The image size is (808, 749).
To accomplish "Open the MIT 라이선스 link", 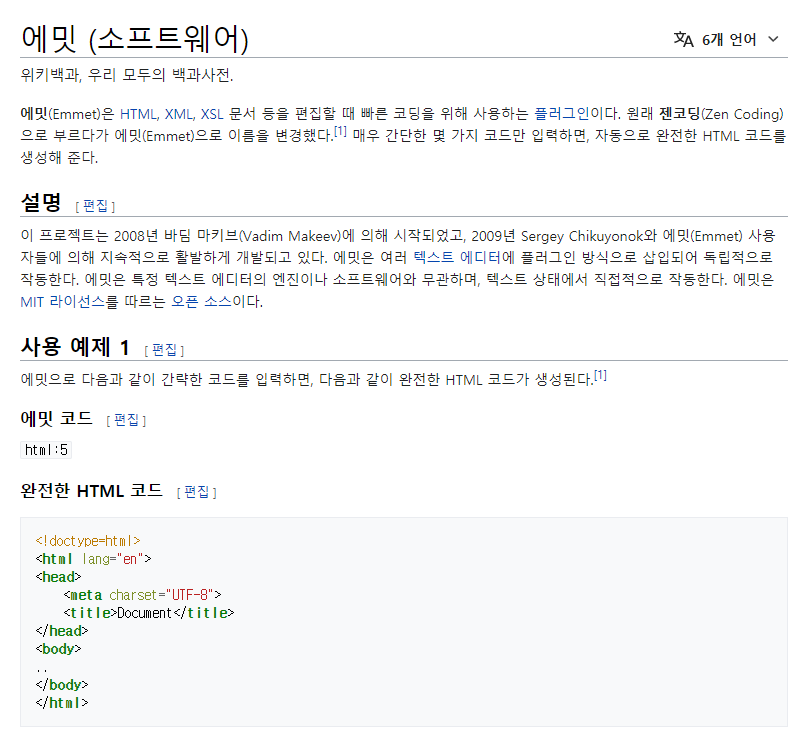I will [x=62, y=301].
